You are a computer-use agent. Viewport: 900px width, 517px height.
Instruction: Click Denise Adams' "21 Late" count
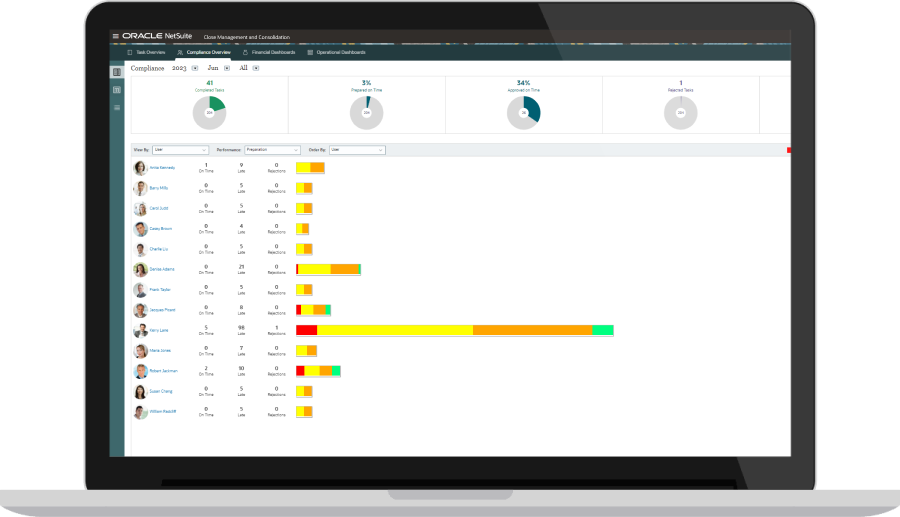pos(241,269)
